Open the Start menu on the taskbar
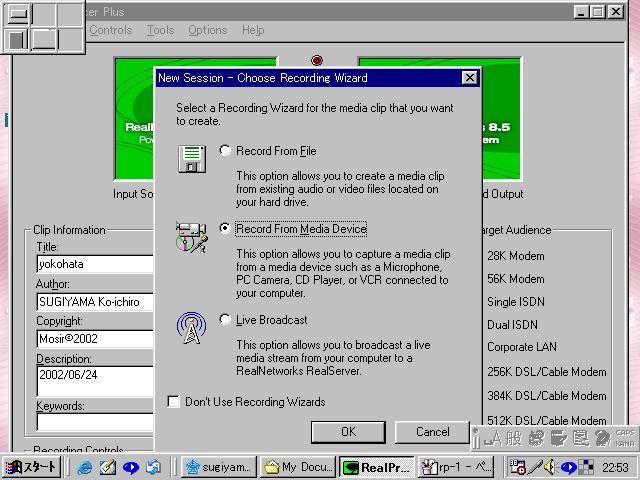The image size is (640, 480). tap(31, 467)
